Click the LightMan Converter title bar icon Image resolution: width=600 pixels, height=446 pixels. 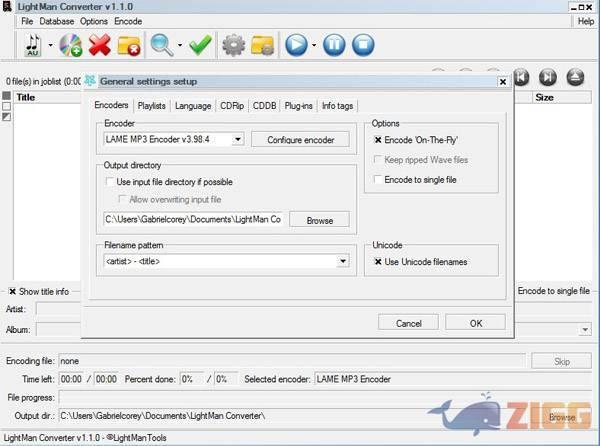(x=7, y=7)
